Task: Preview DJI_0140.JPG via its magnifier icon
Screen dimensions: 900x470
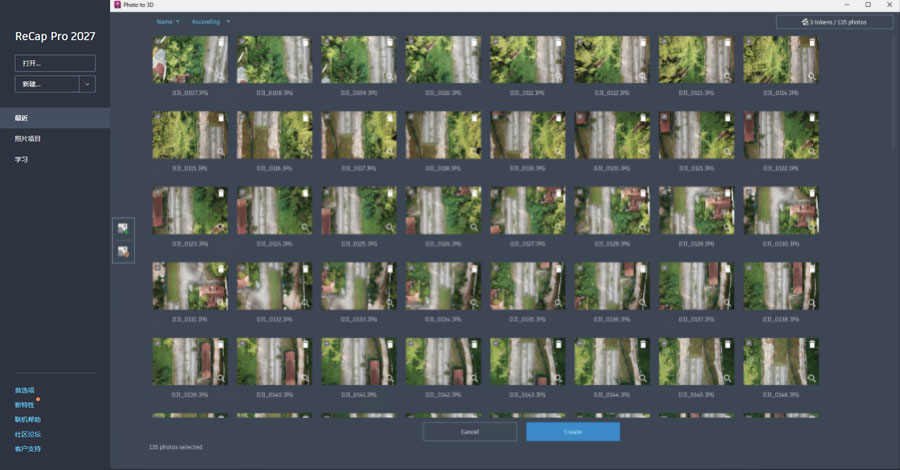Action: [x=305, y=378]
